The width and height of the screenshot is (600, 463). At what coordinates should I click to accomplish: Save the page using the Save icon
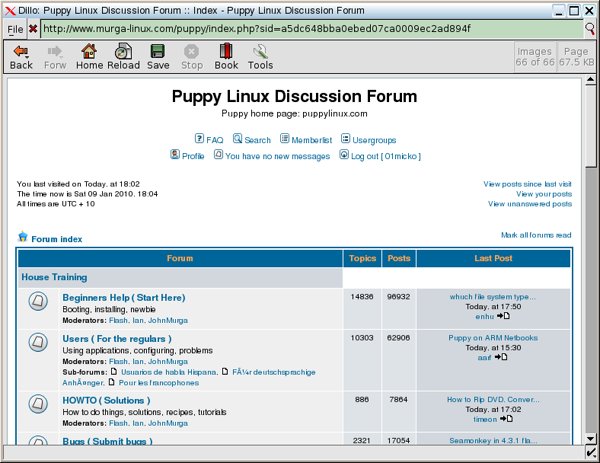[158, 57]
